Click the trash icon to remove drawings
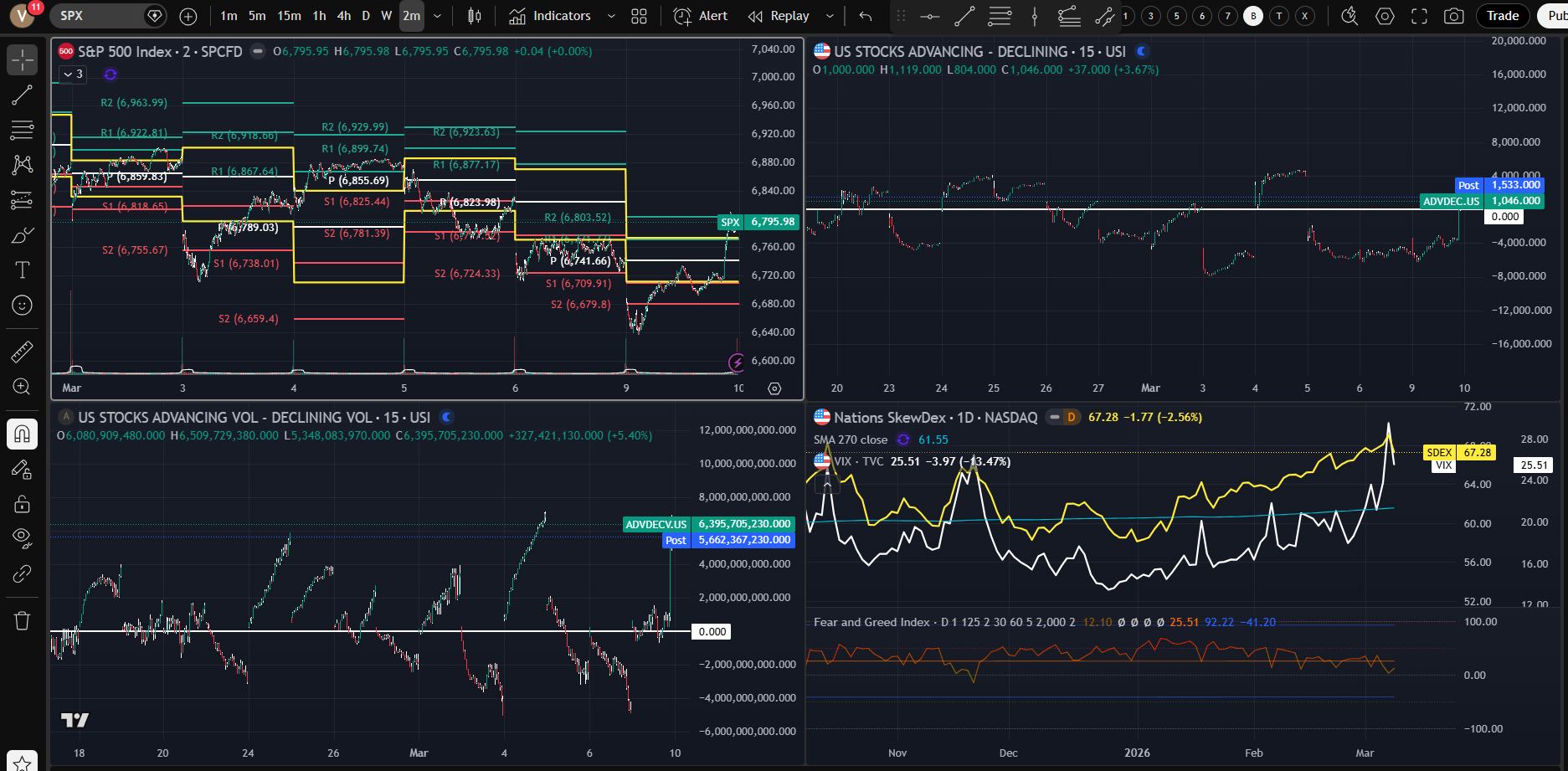 (22, 620)
